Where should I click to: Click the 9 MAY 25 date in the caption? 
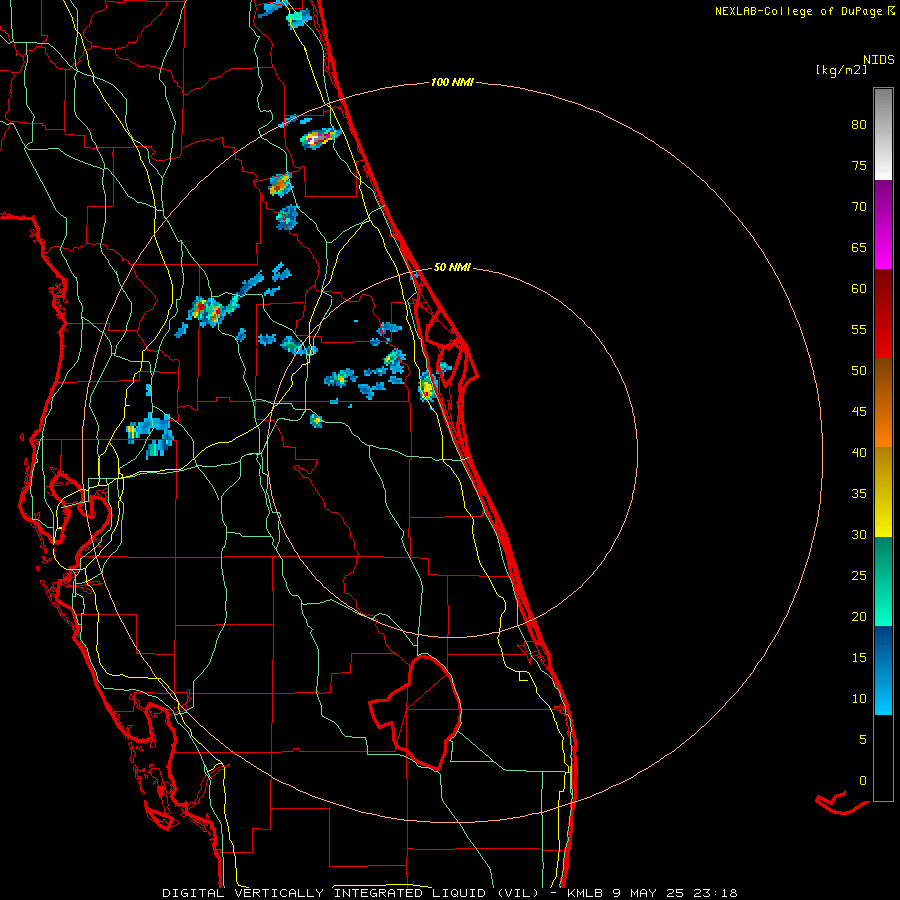pos(649,893)
